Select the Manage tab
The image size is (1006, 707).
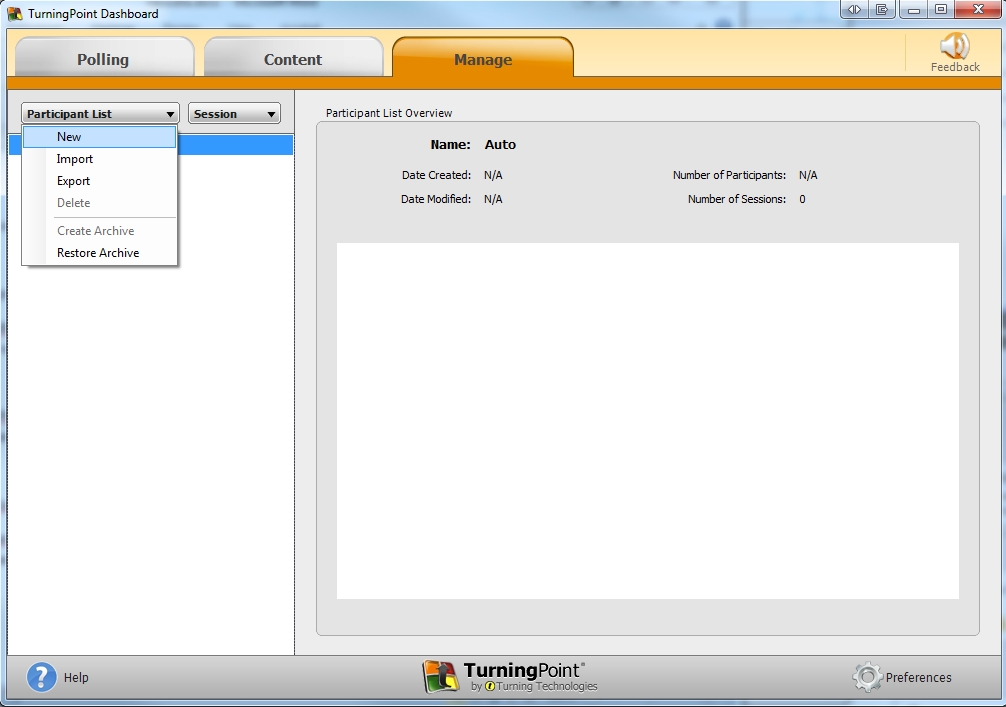(483, 59)
